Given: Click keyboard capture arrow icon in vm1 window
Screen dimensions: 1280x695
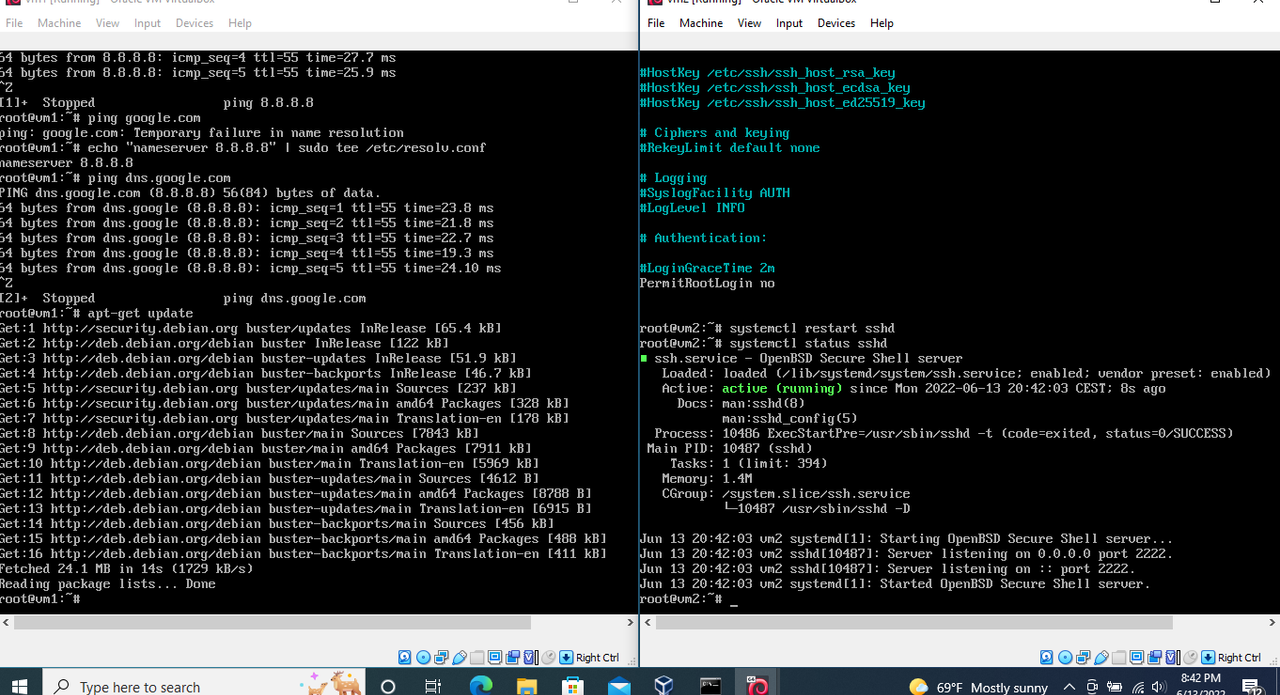Looking at the screenshot, I should [x=566, y=657].
